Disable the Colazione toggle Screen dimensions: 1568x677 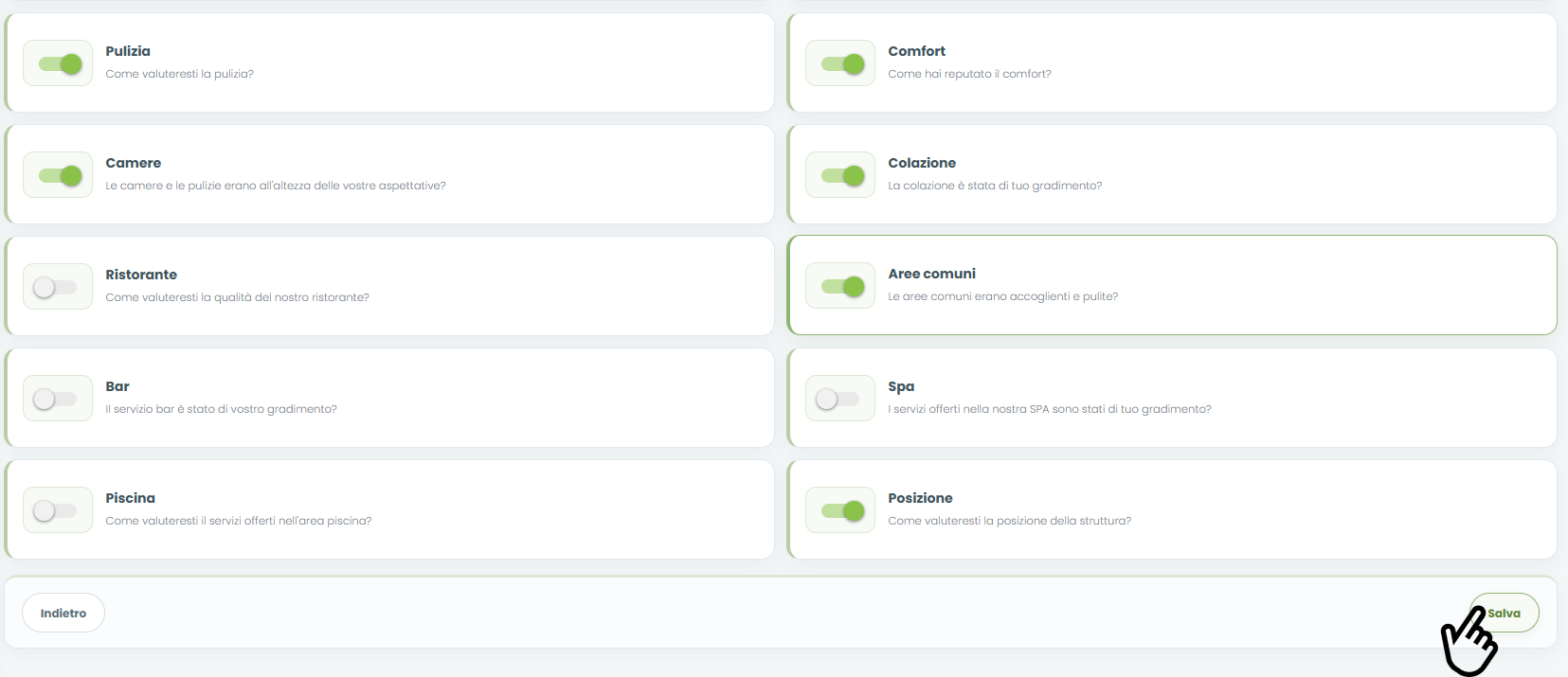[842, 175]
